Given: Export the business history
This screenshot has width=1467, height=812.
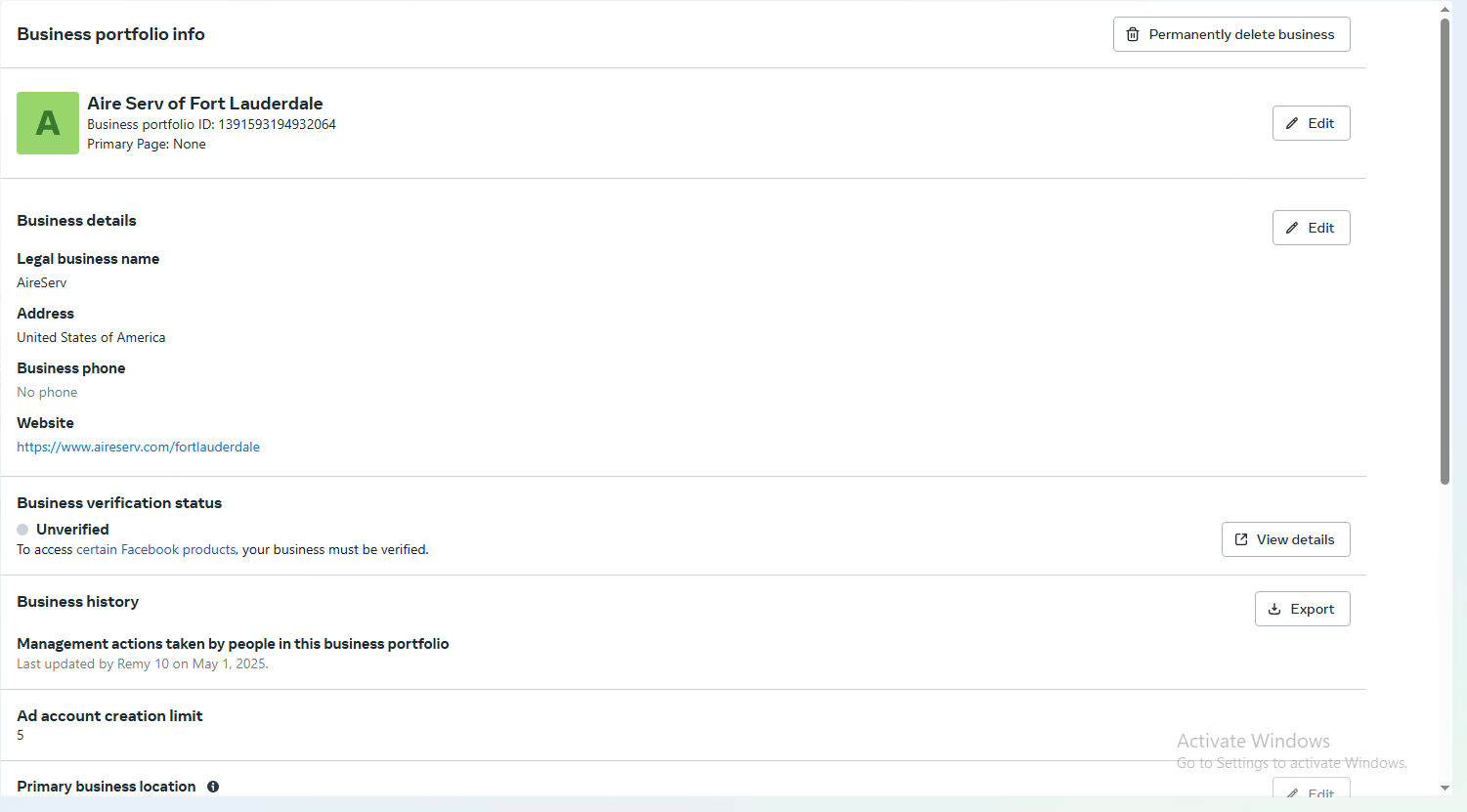Looking at the screenshot, I should (1302, 609).
